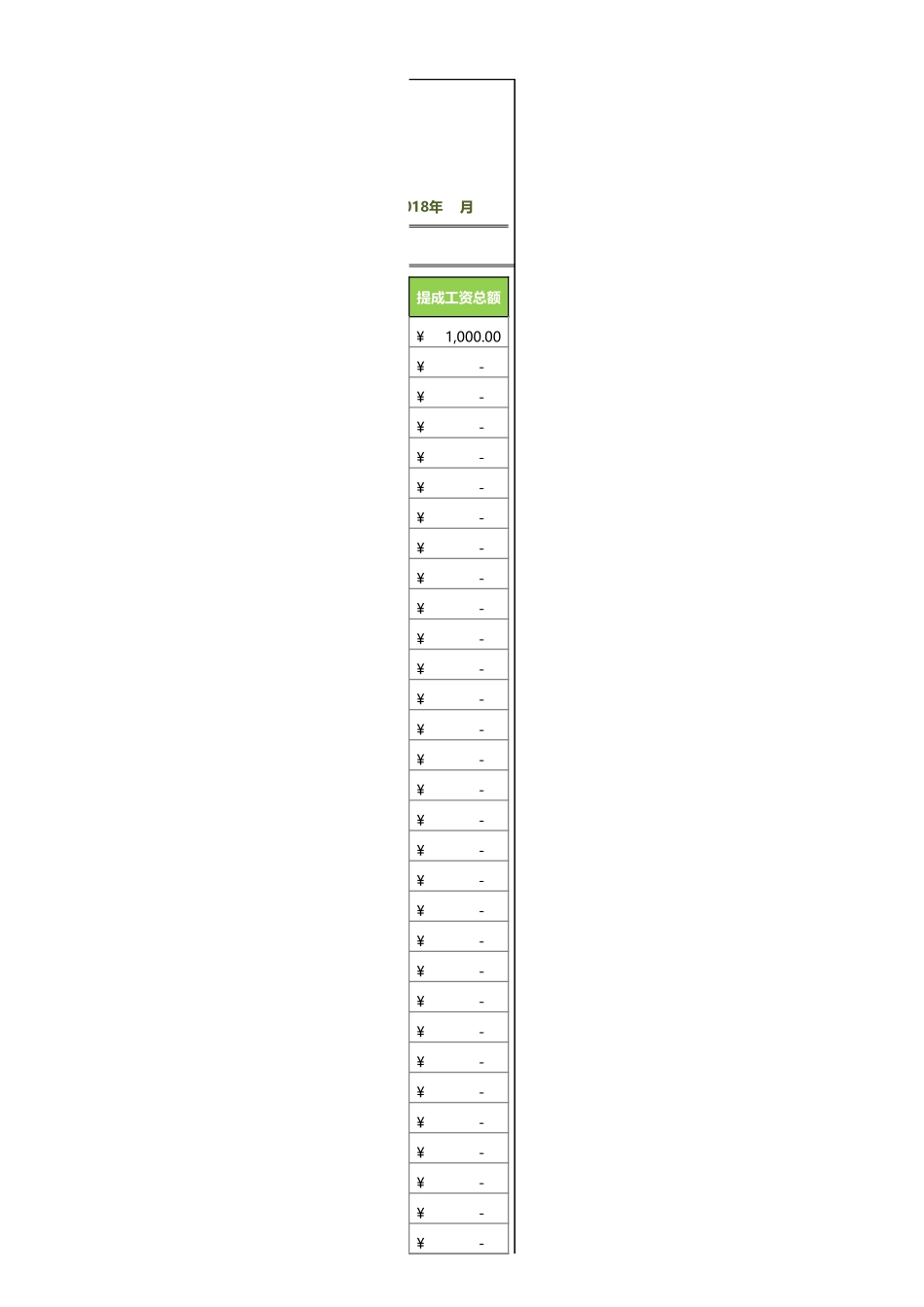
Task: Select the seventh data row under 提成工资总额
Action: [459, 517]
